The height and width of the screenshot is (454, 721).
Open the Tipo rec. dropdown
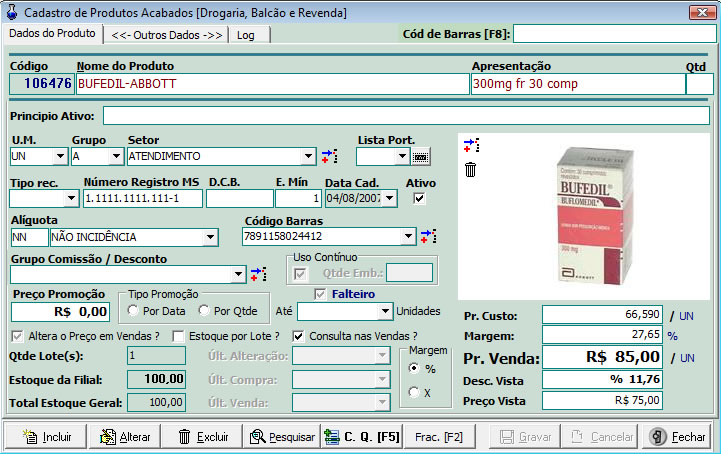71,199
